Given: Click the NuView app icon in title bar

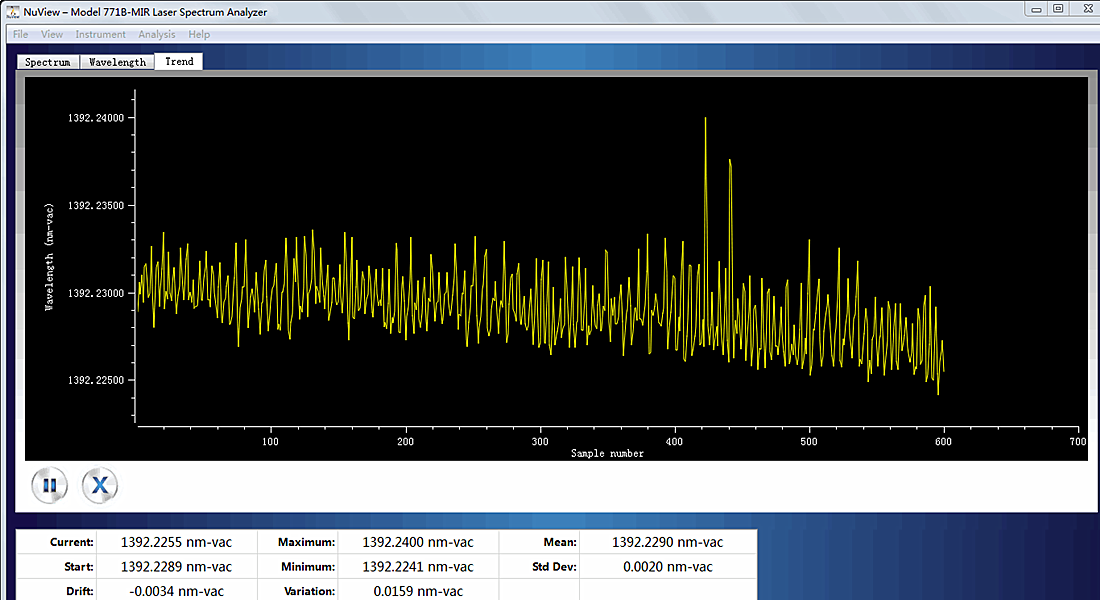Looking at the screenshot, I should coord(12,11).
